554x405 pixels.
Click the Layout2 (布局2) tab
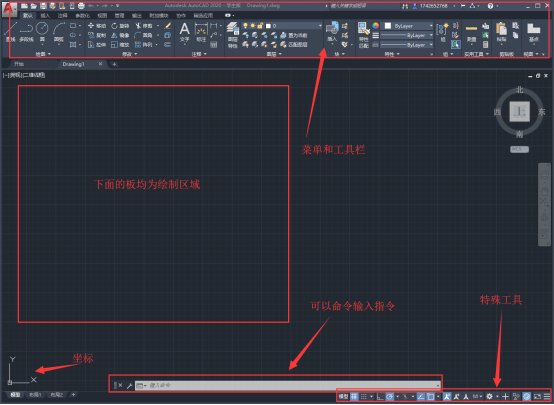[57, 395]
